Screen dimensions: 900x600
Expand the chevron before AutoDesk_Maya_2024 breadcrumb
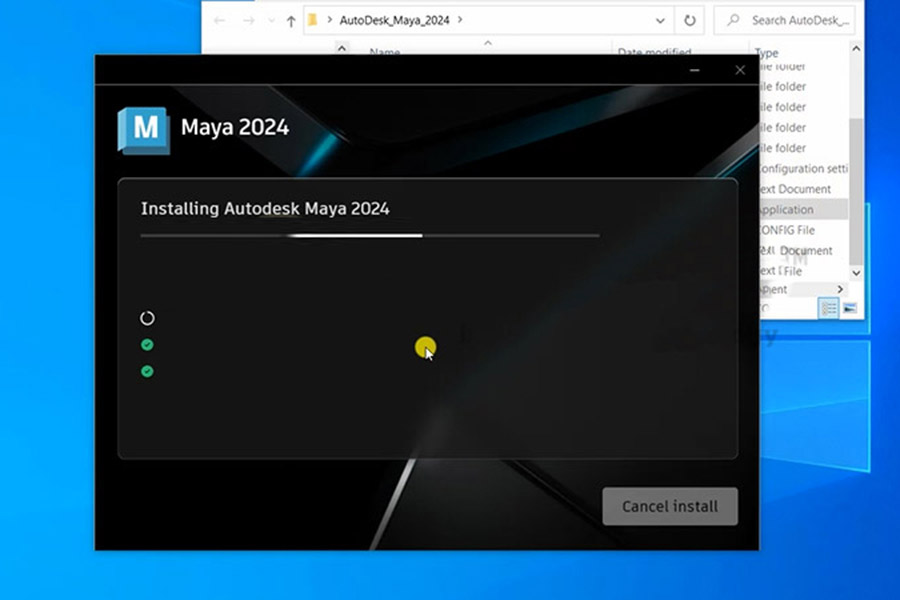tap(329, 20)
